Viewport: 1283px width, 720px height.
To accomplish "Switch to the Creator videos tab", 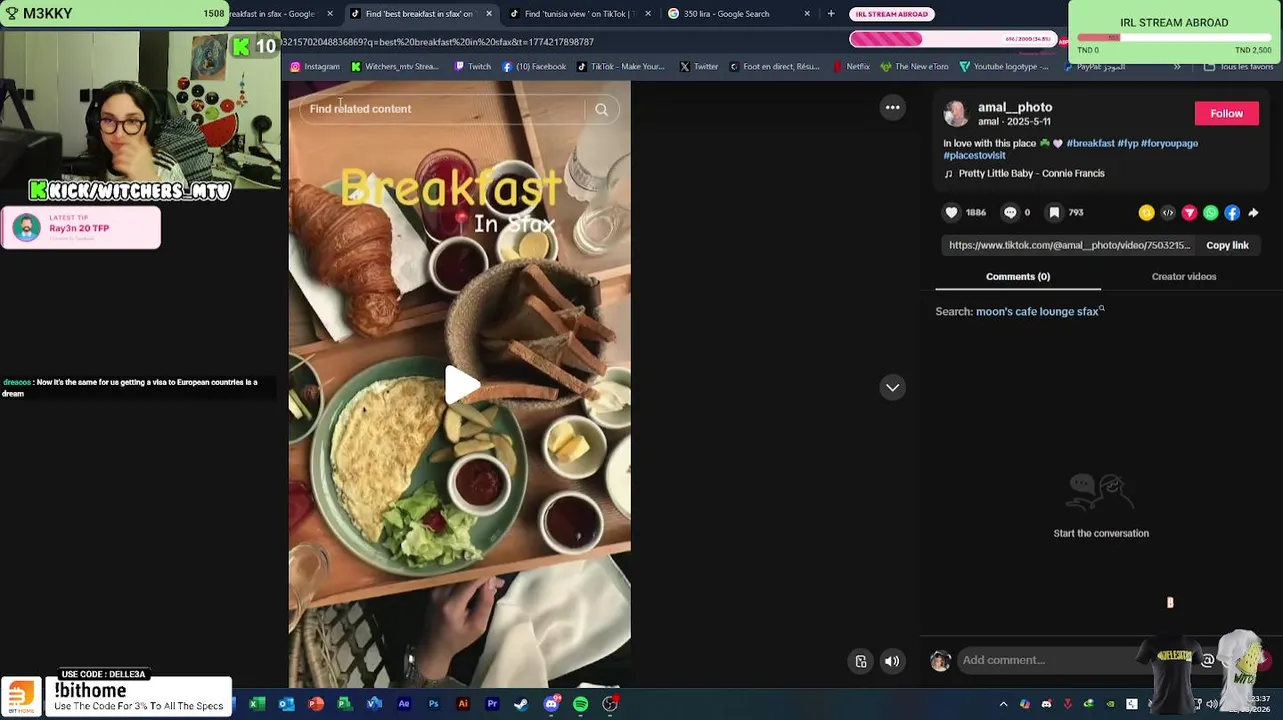I will point(1184,276).
